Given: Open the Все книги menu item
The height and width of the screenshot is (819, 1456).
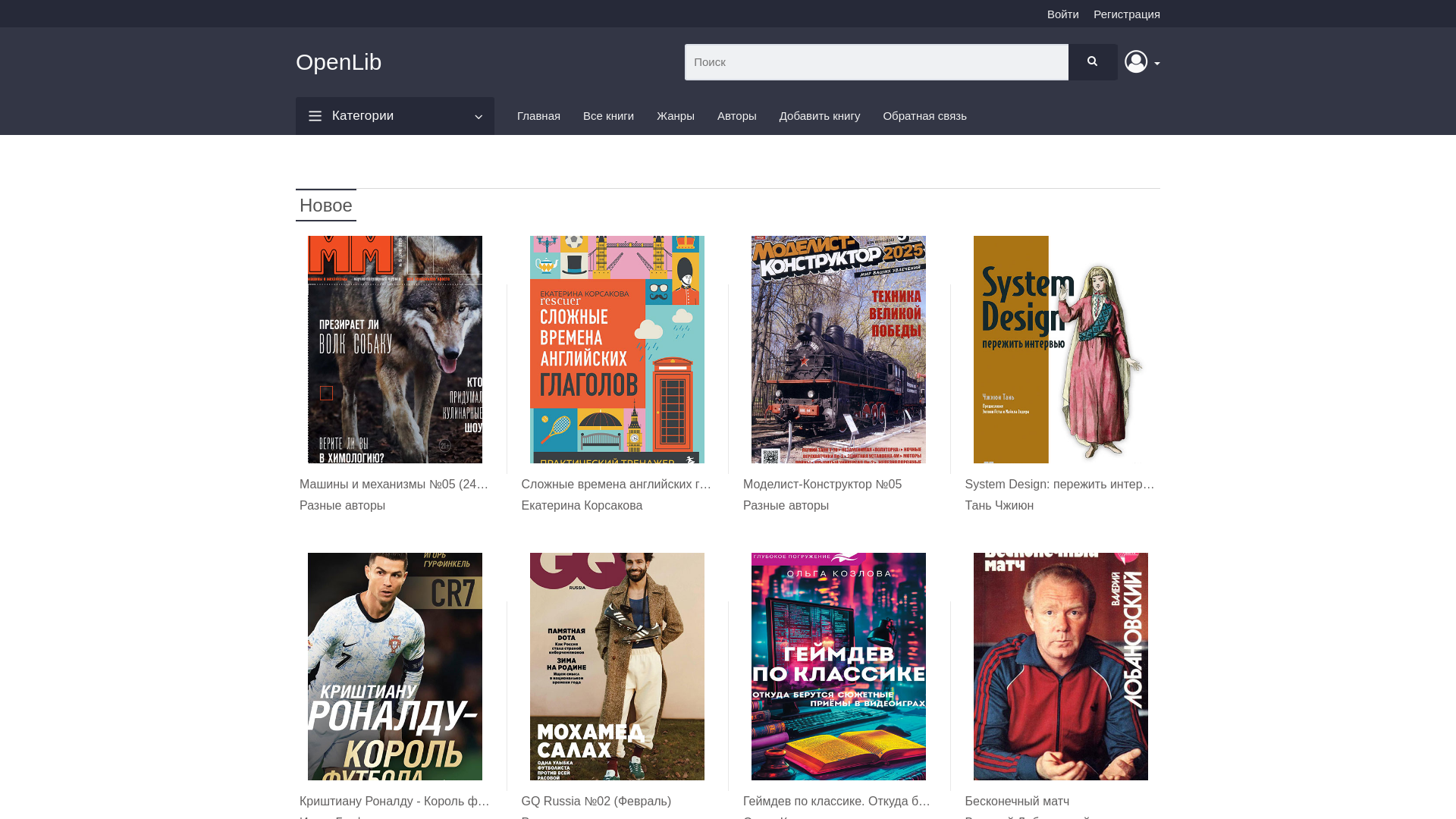Looking at the screenshot, I should 608,116.
